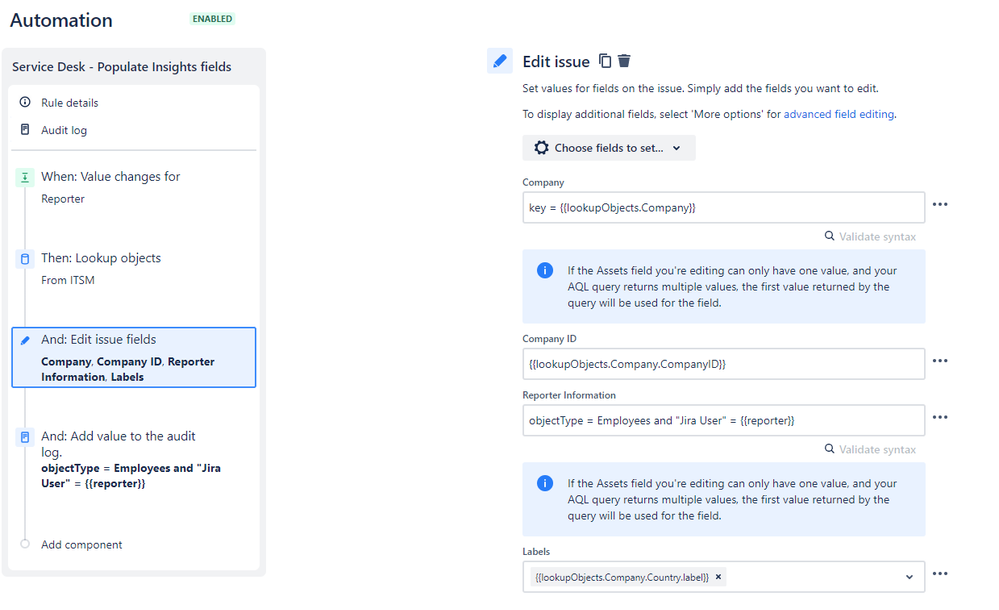Click the Reporter Information input field
The height and width of the screenshot is (610, 999).
[x=724, y=421]
